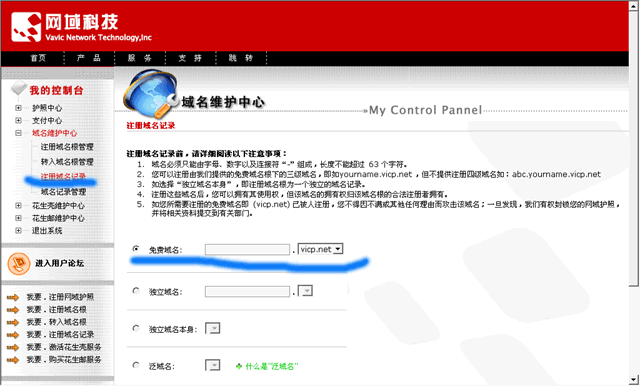Screen dimensions: 640x386
Task: Click the 我的控制台 heading
Action: [56, 91]
